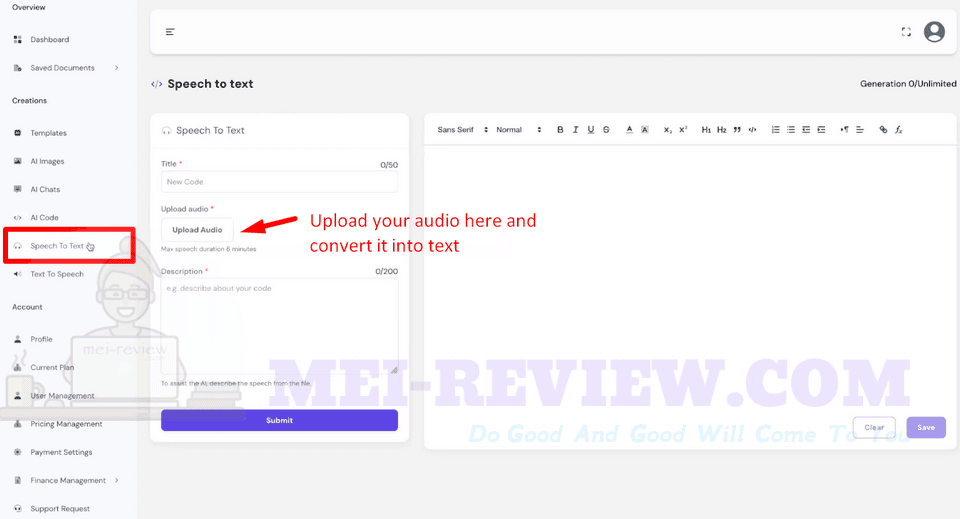
Task: Open Dashboard from the sidebar
Action: tap(50, 40)
